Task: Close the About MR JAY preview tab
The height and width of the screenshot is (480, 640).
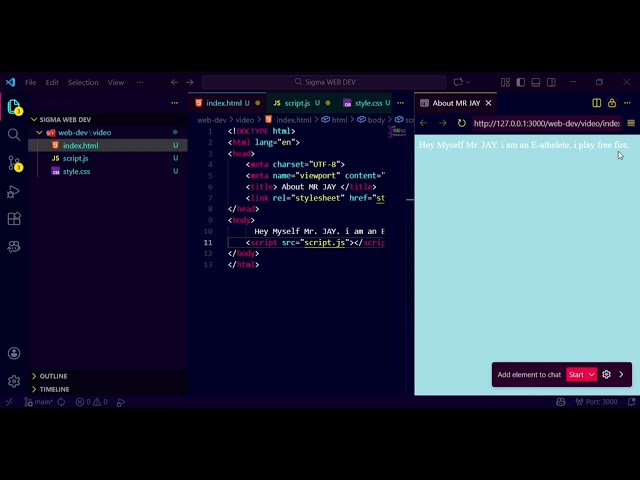Action: click(x=489, y=103)
